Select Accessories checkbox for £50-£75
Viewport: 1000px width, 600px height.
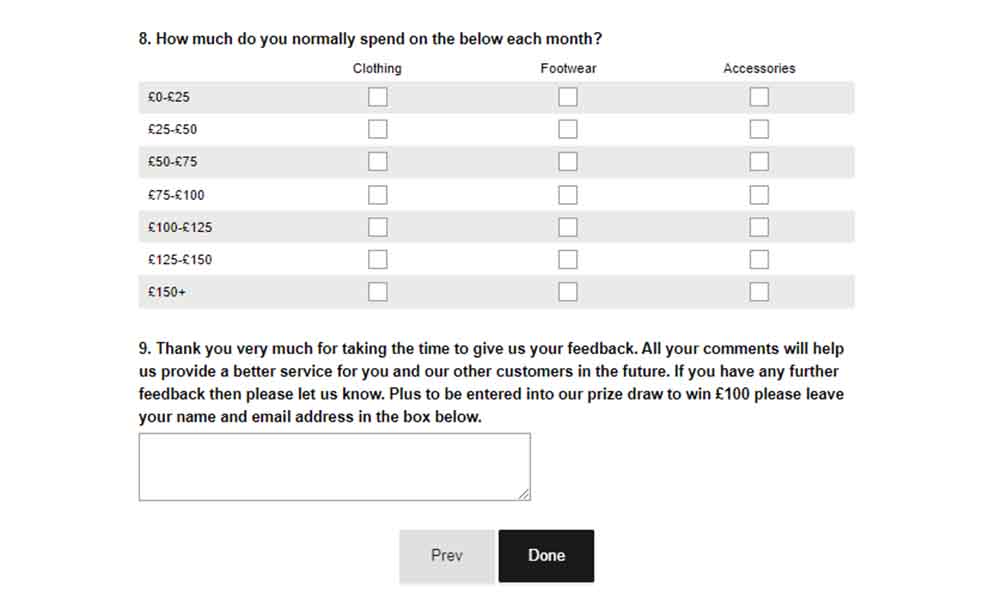coord(759,162)
